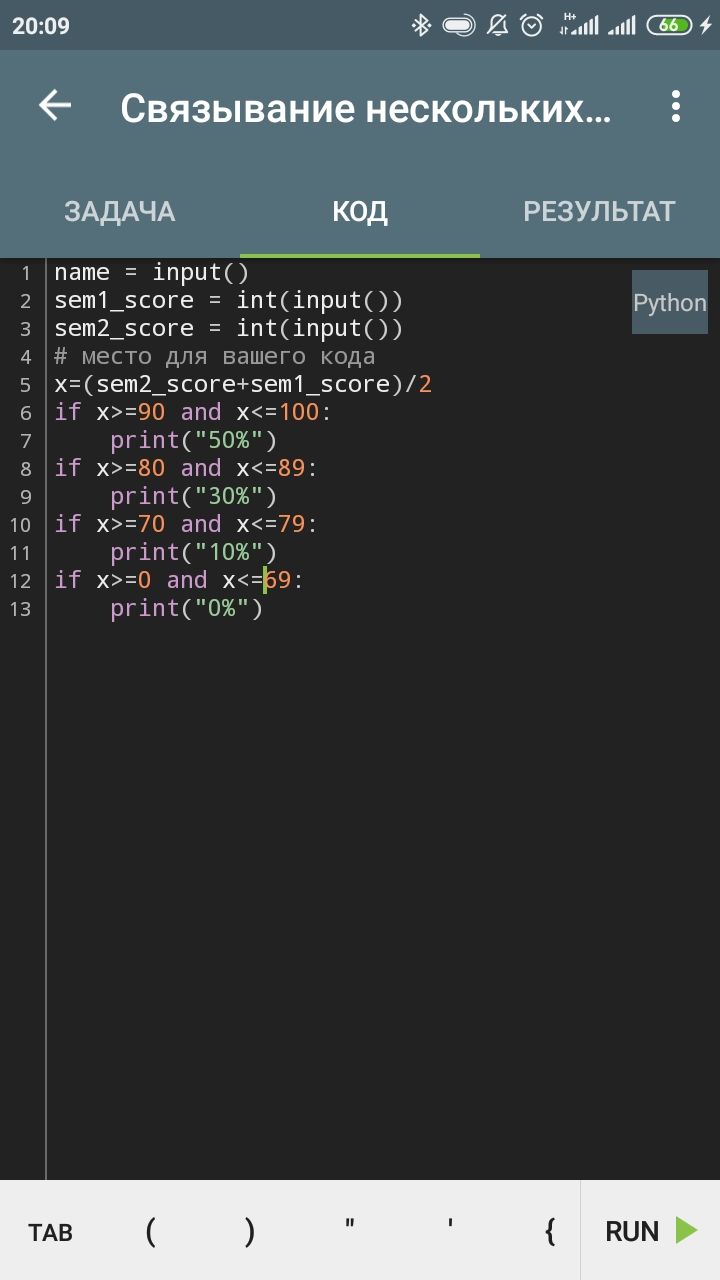The width and height of the screenshot is (720, 1280).
Task: Run the code with RUN button
Action: (x=651, y=1231)
